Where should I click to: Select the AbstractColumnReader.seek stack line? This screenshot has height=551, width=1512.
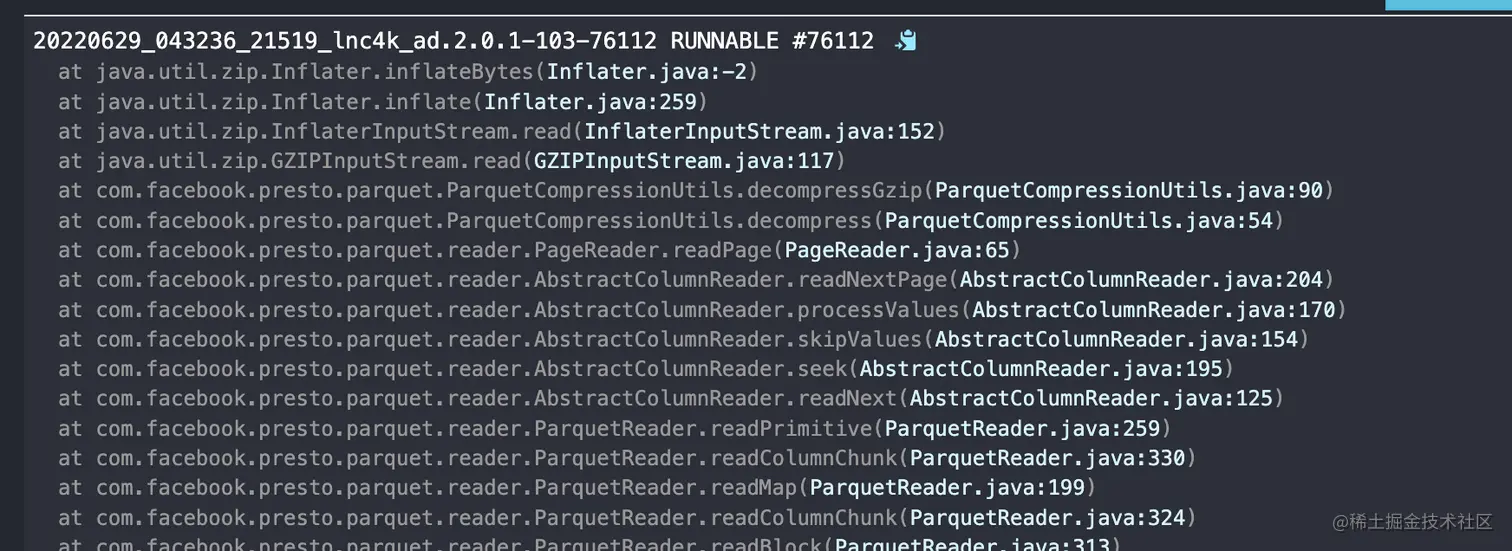coord(646,369)
